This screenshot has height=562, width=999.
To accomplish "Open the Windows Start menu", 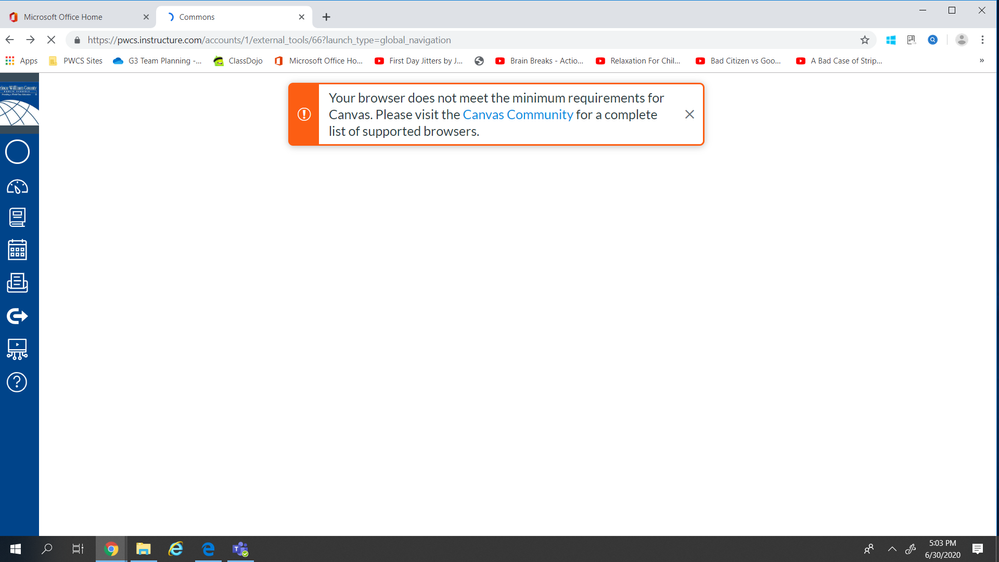I will tap(15, 549).
